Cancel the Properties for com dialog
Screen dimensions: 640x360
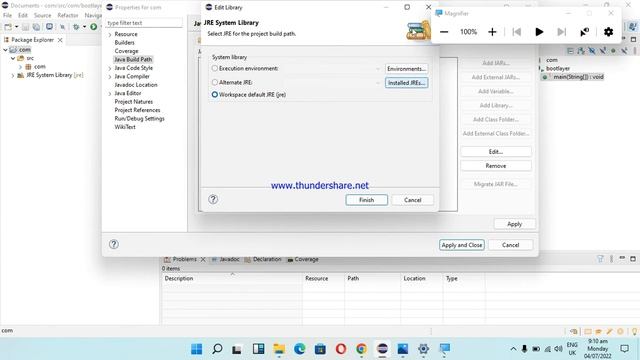(x=511, y=245)
